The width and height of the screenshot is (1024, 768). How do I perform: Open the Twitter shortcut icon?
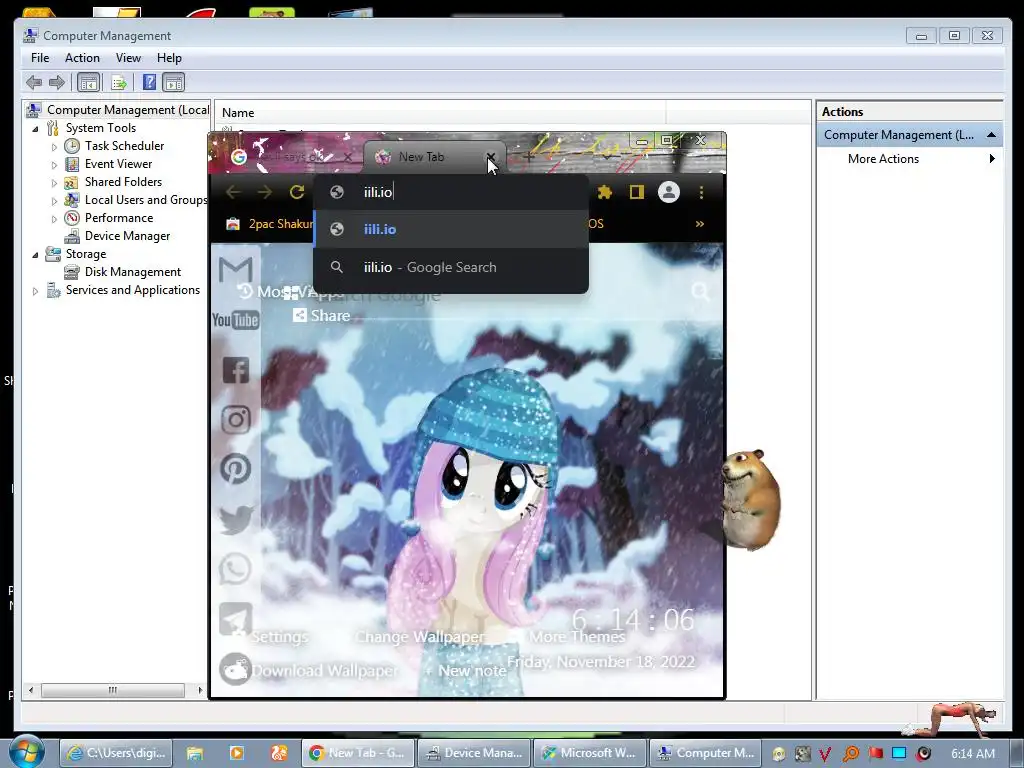pos(236,519)
